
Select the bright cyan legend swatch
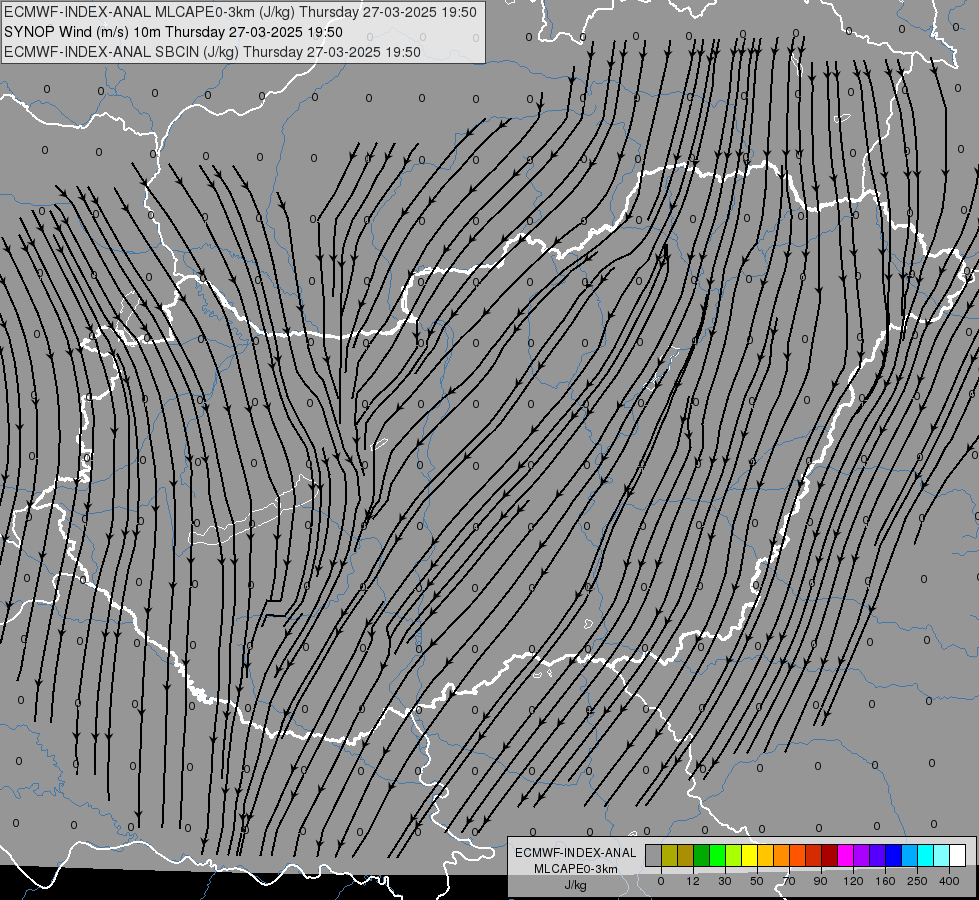click(x=925, y=855)
